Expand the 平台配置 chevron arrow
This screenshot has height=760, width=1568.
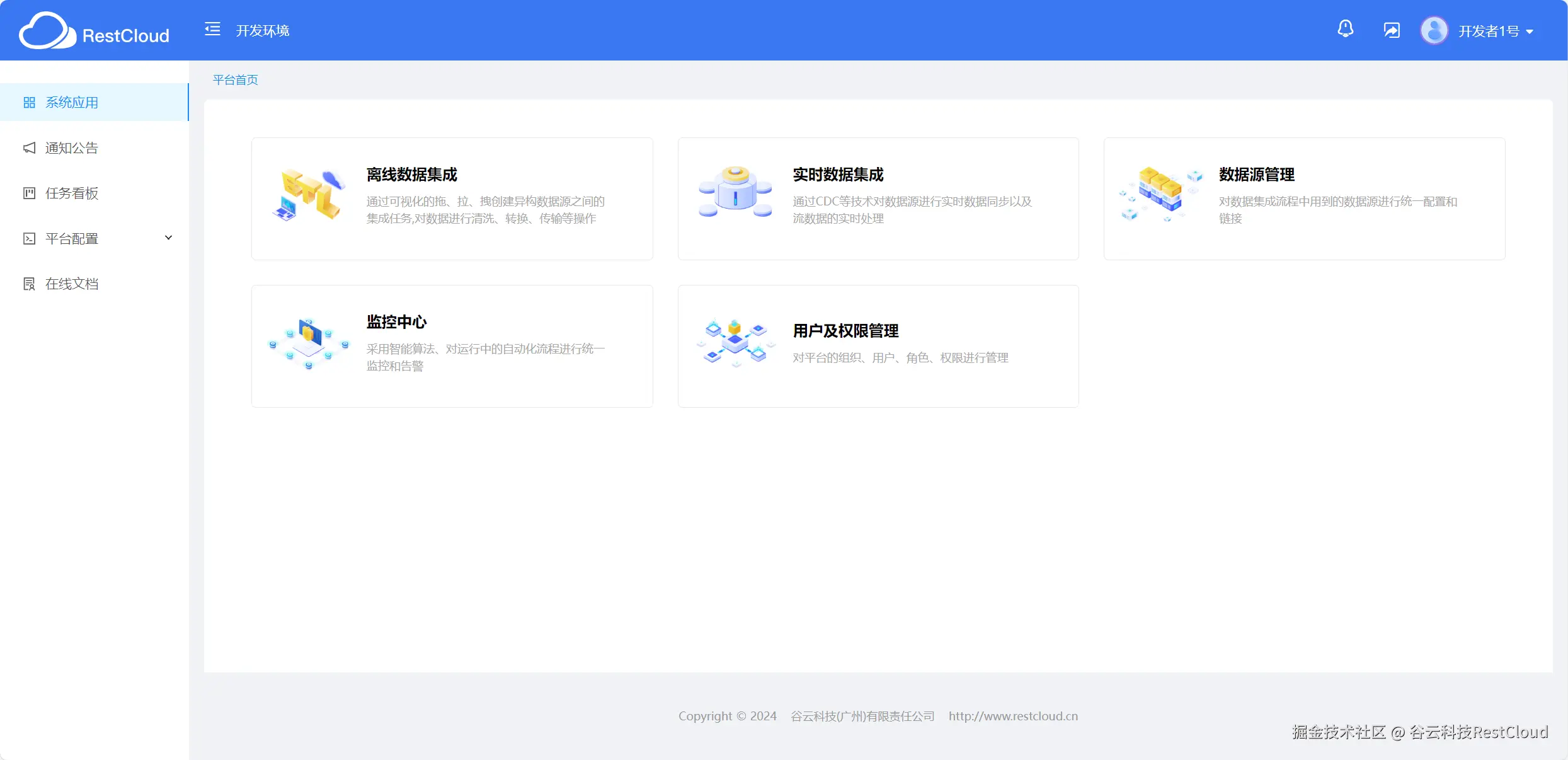pos(168,238)
